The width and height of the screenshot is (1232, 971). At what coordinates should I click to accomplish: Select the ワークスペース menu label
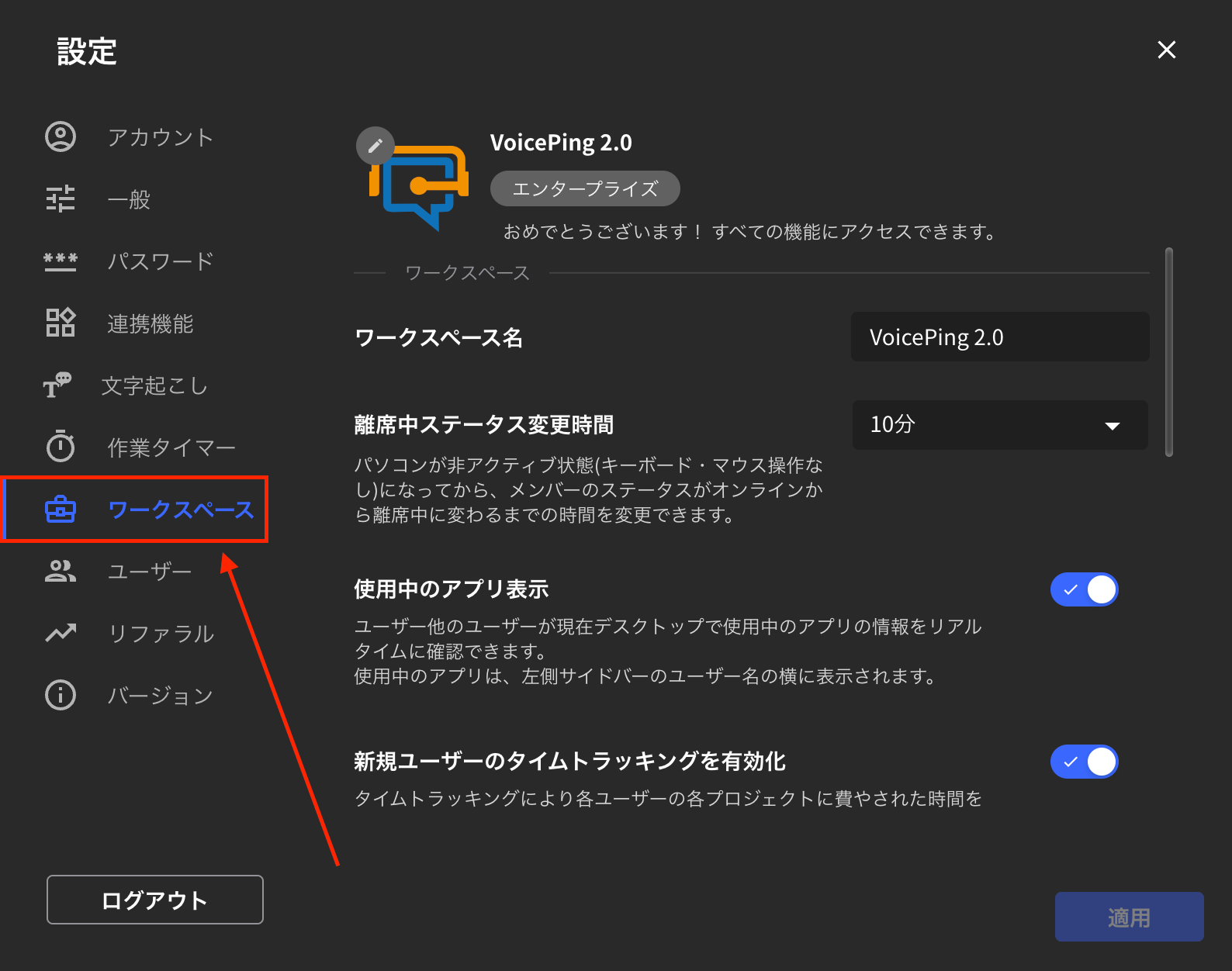[181, 510]
